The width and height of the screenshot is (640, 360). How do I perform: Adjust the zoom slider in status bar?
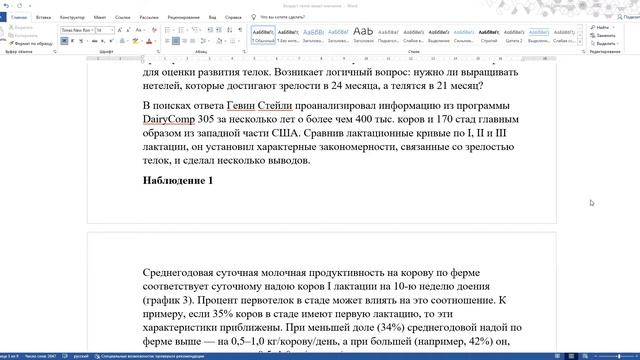[x=618, y=356]
